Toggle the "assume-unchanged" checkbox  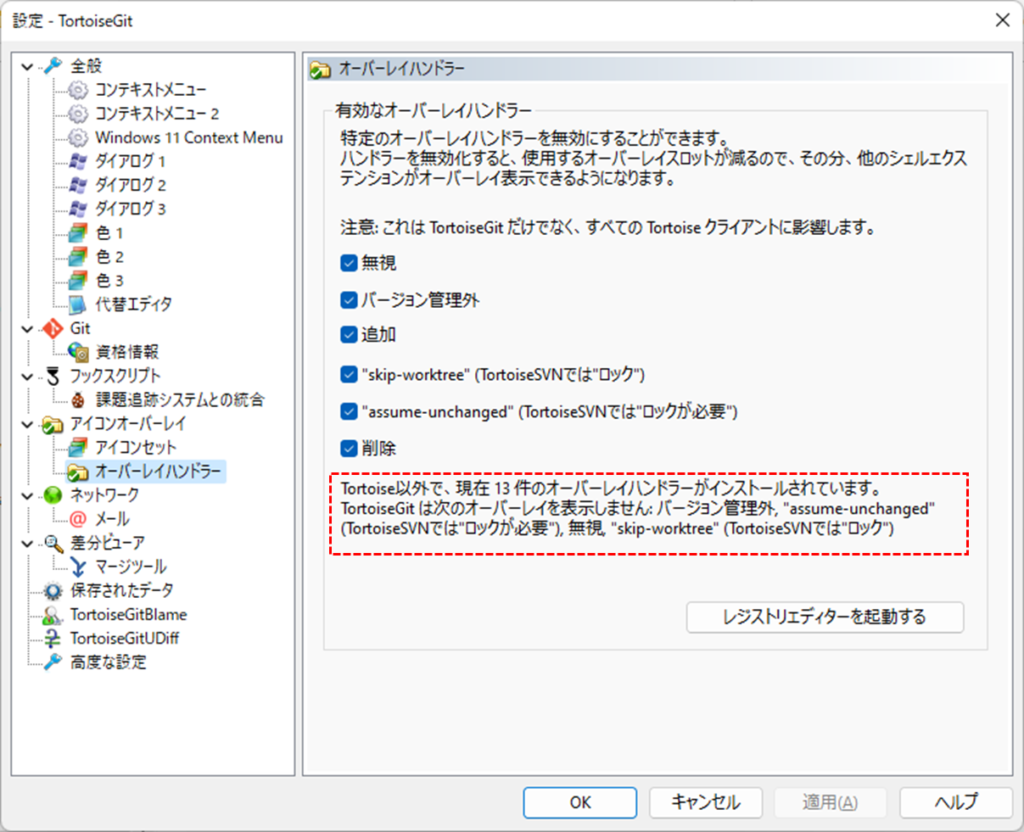click(349, 411)
